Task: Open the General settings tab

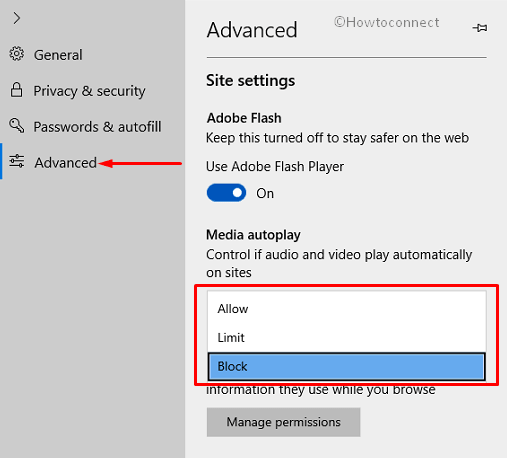Action: coord(58,55)
